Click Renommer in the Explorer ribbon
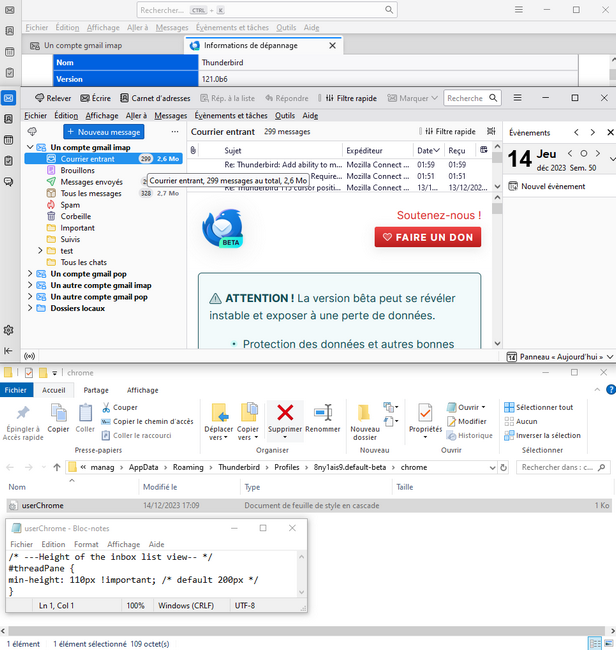 [x=323, y=418]
